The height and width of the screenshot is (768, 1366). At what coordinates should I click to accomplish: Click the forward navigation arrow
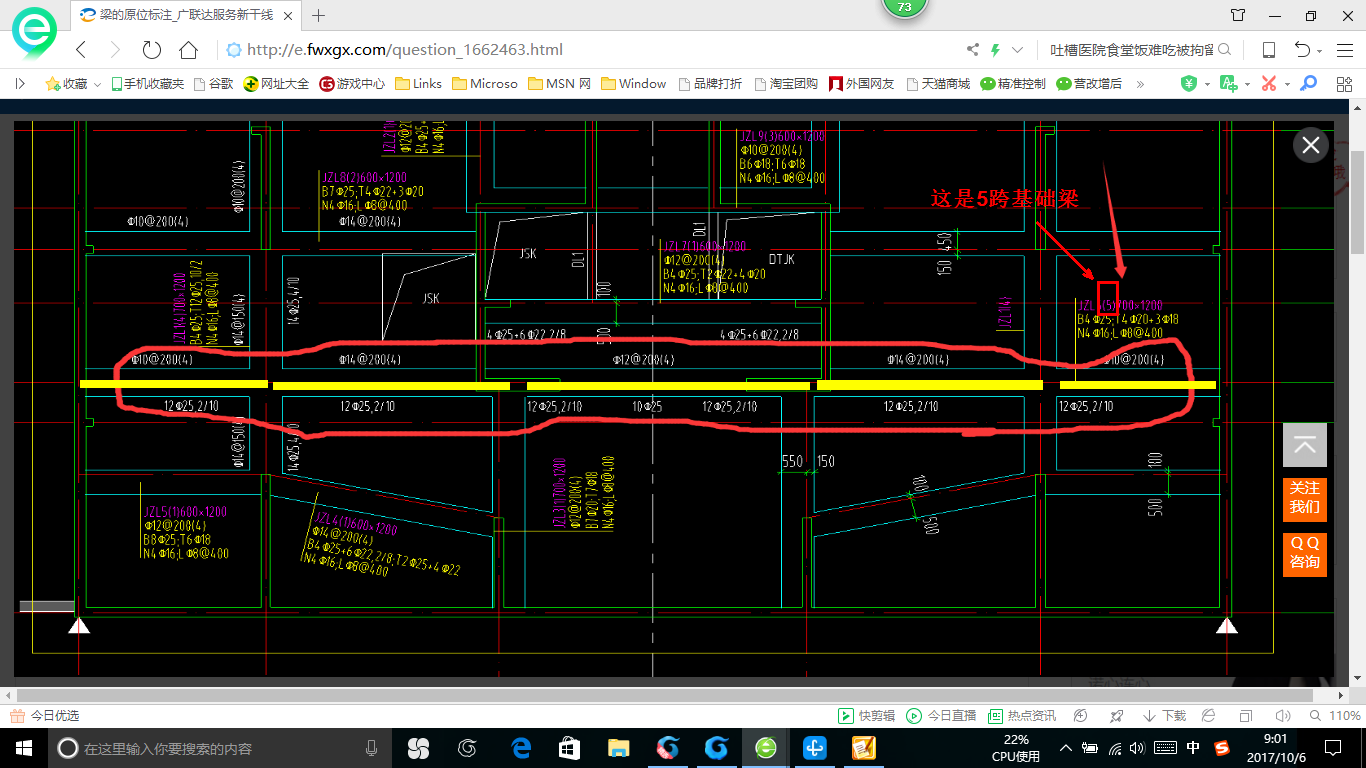[114, 50]
